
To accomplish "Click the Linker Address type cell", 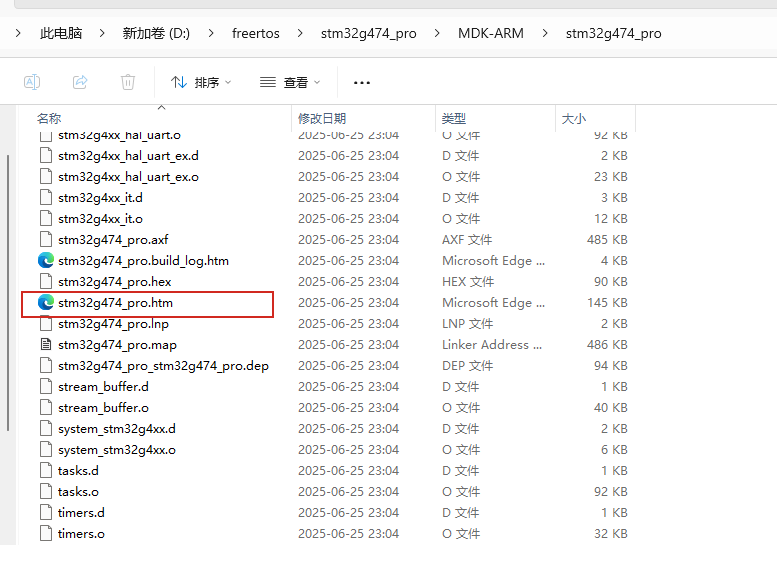I will tap(492, 344).
